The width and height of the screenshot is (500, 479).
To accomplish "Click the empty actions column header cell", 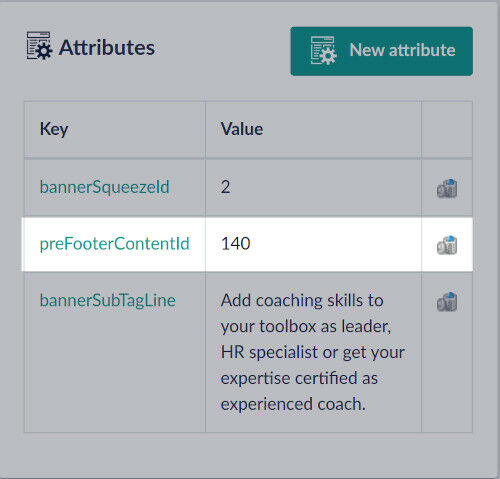I will (447, 129).
